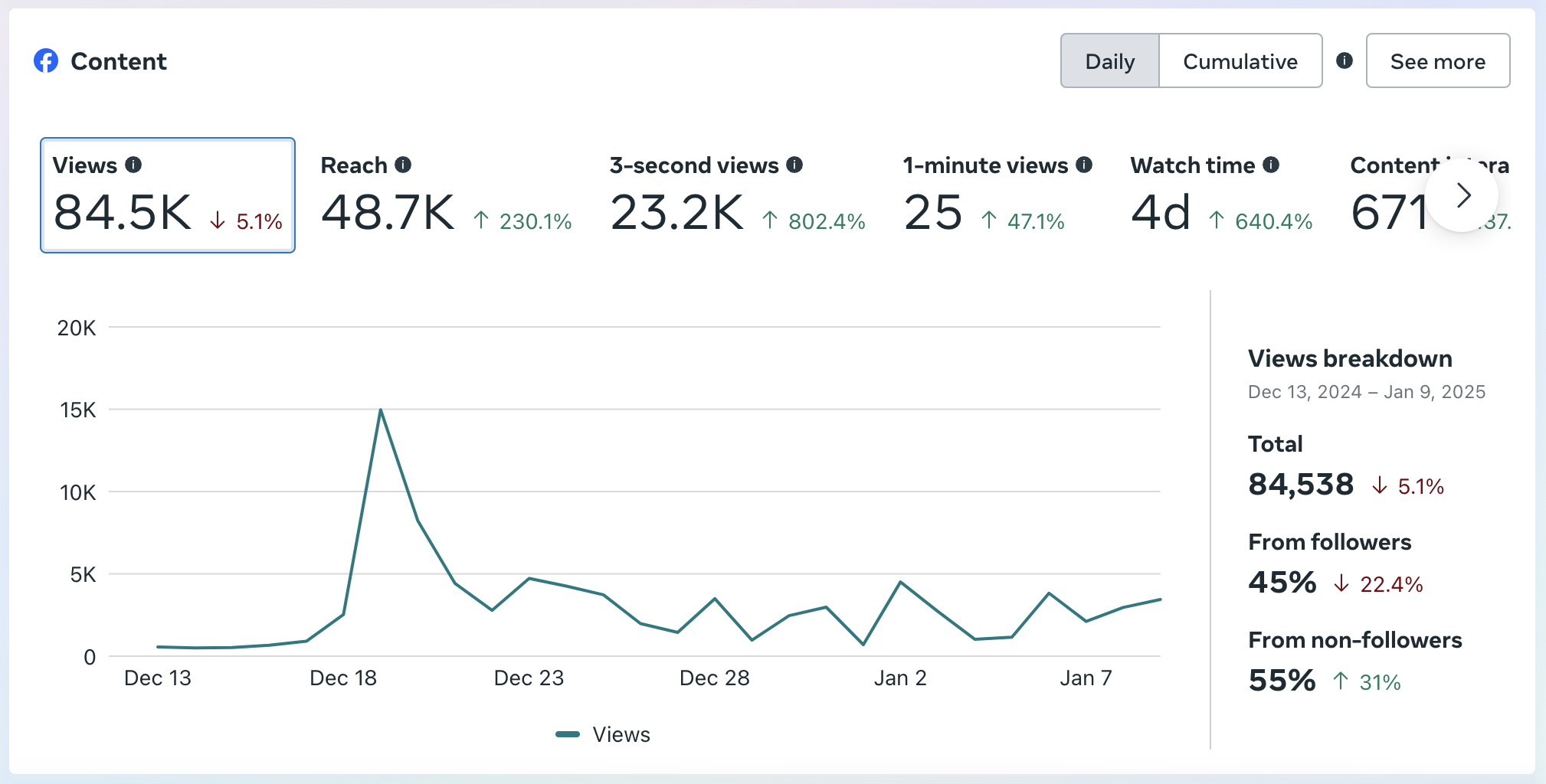The width and height of the screenshot is (1546, 784).
Task: Toggle the Views series in chart legend
Action: pyautogui.click(x=603, y=734)
